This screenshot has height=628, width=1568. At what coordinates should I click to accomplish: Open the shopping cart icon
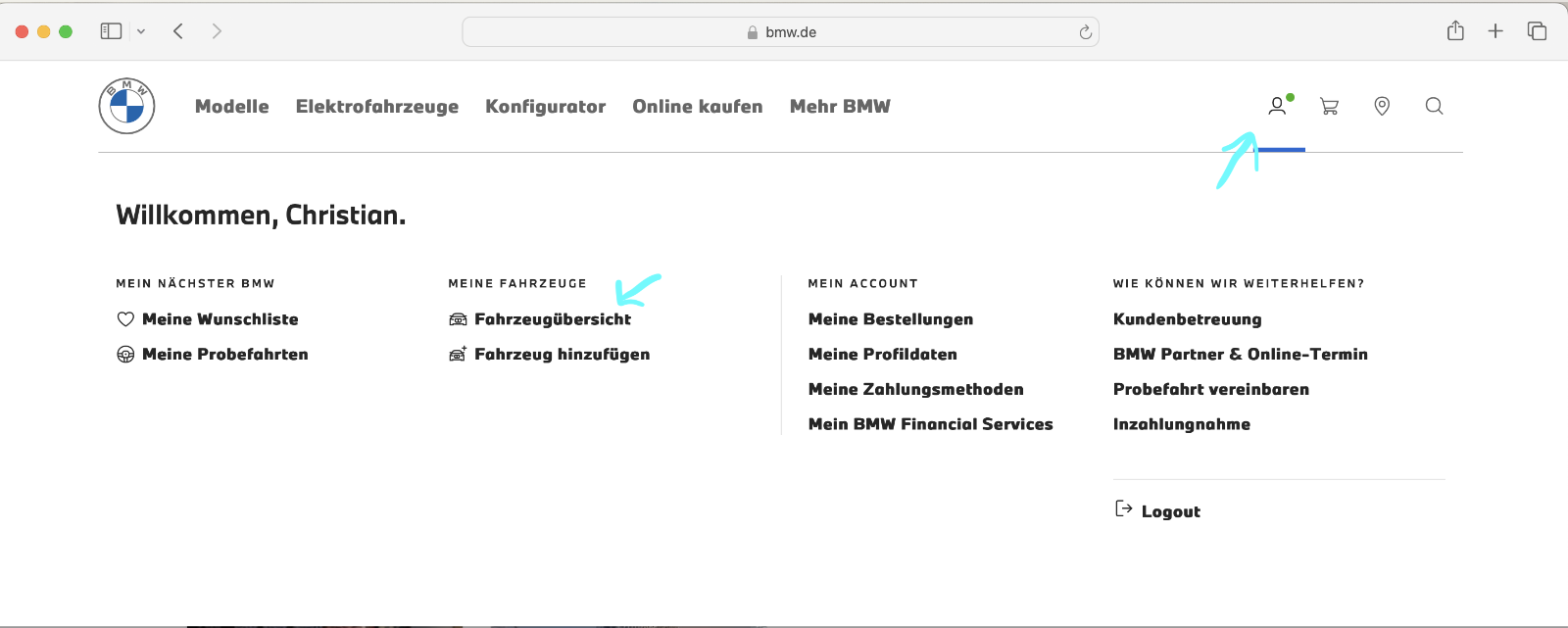click(1330, 106)
